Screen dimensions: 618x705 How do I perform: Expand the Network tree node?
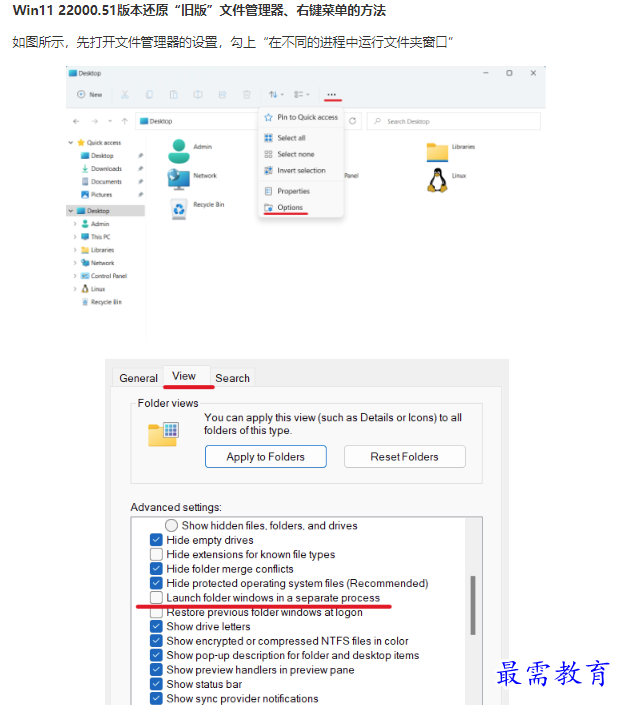point(75,263)
